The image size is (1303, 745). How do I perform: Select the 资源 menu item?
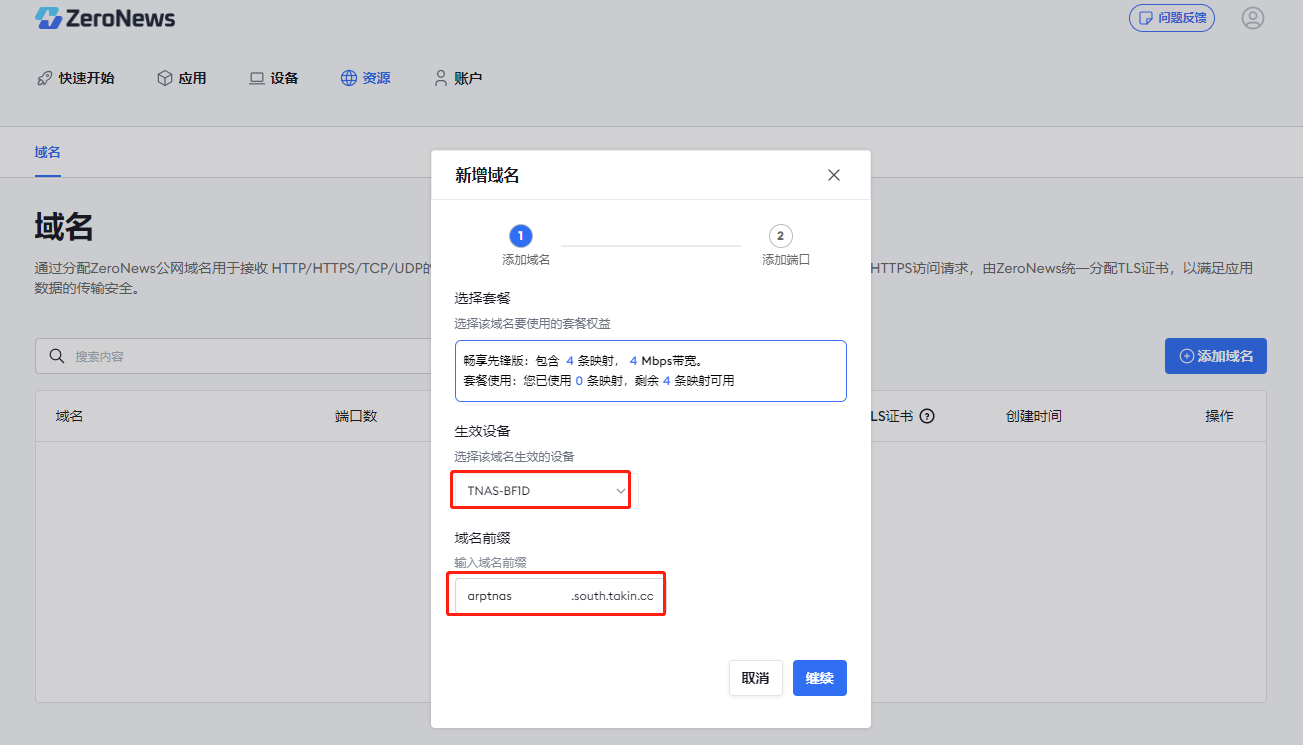366,78
